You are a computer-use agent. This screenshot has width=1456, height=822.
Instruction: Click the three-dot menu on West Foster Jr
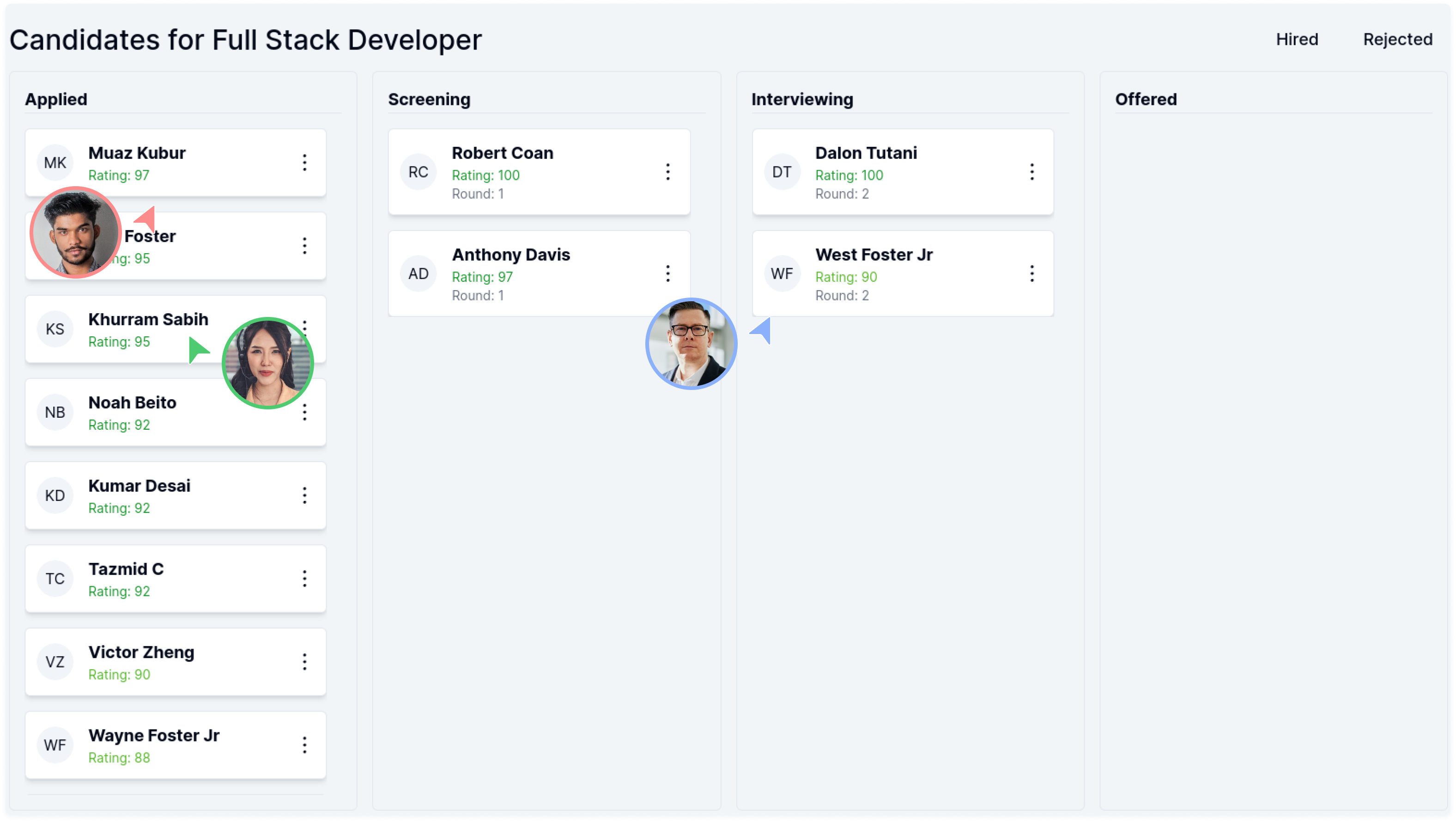1031,273
